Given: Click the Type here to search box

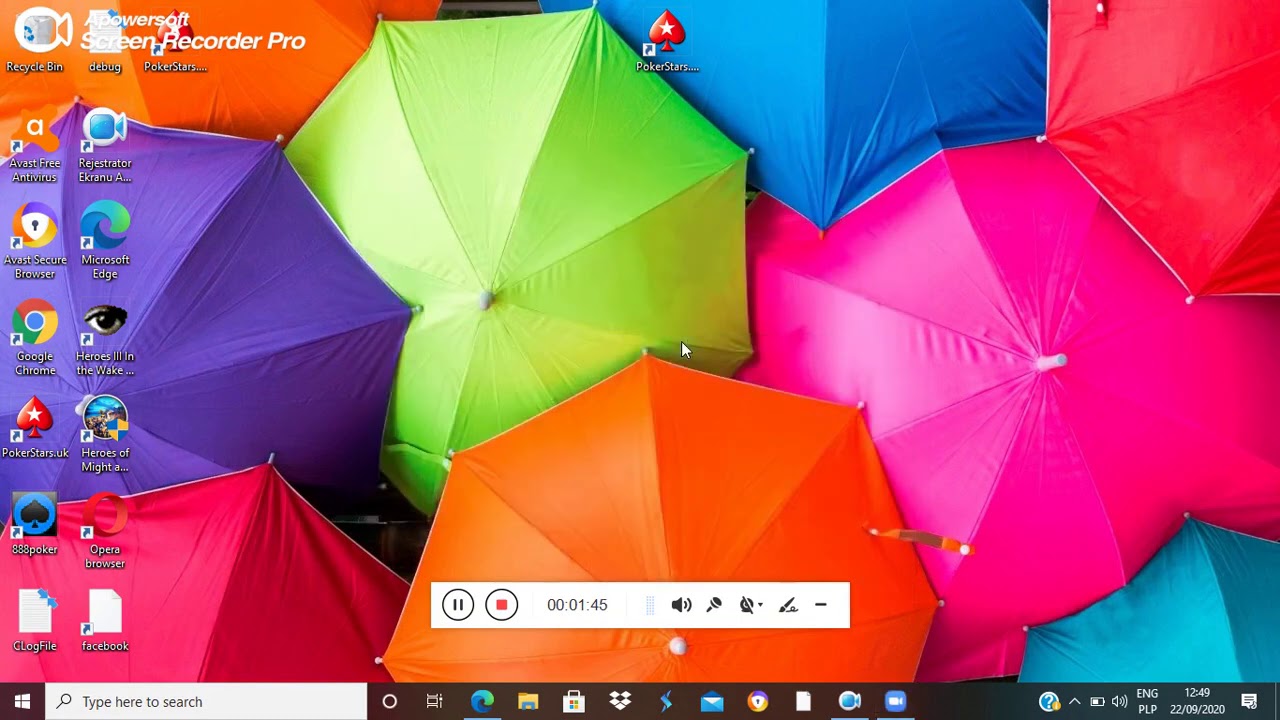Looking at the screenshot, I should tap(207, 702).
